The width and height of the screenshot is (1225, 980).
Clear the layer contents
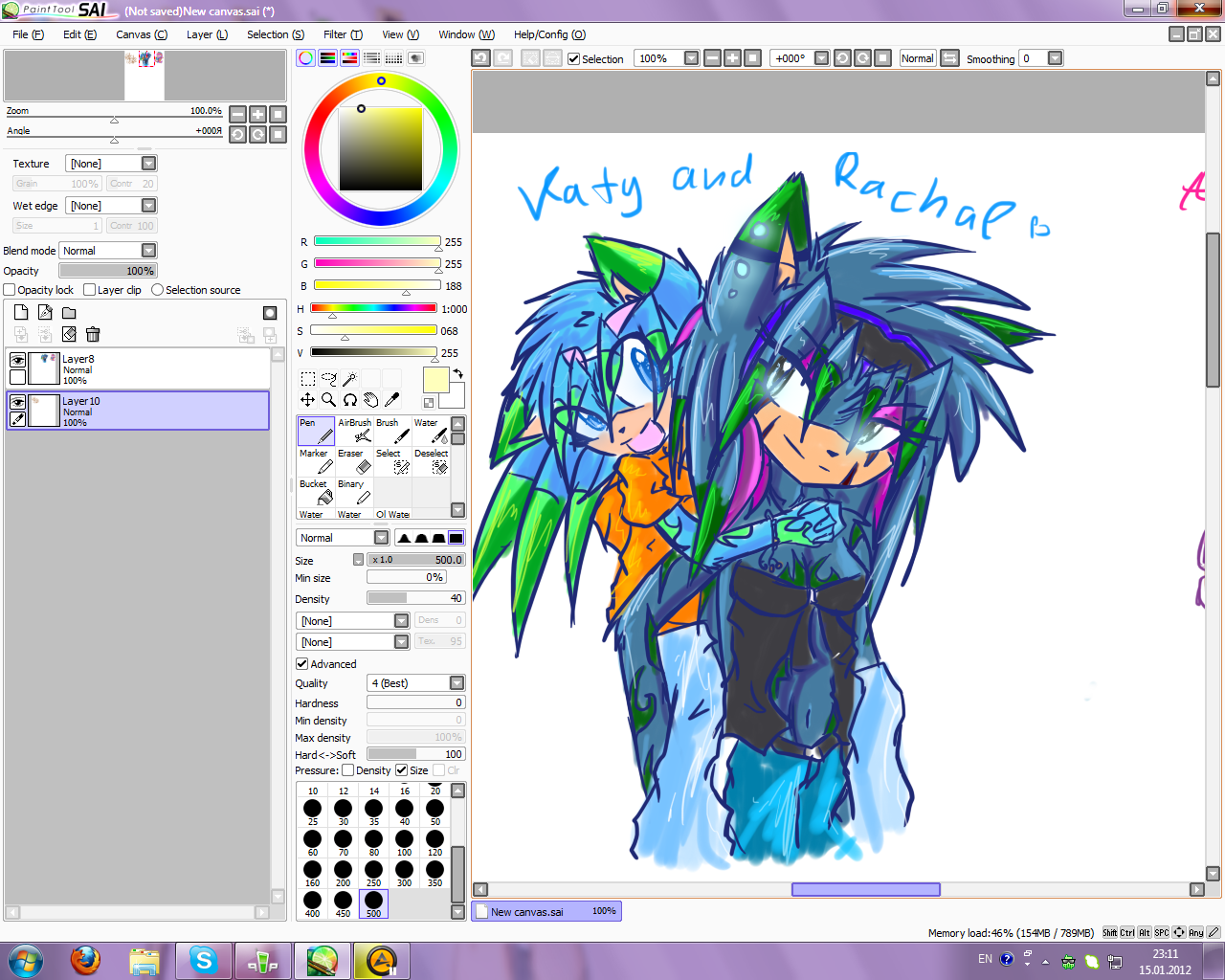coord(69,334)
